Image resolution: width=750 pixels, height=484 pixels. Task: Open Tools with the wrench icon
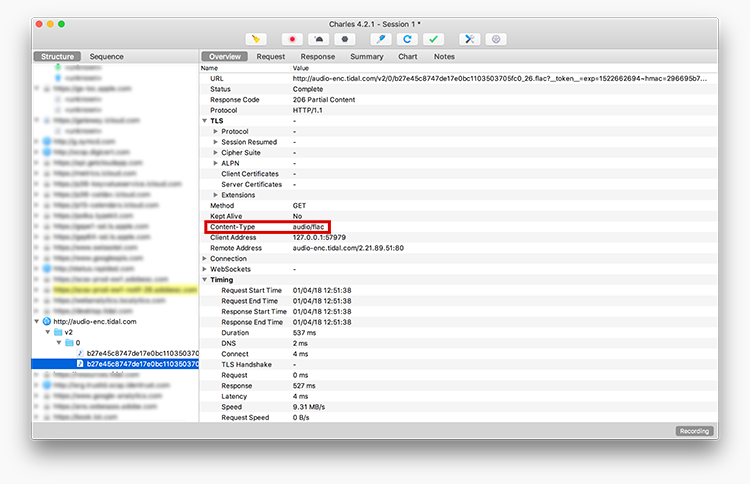[x=470, y=39]
